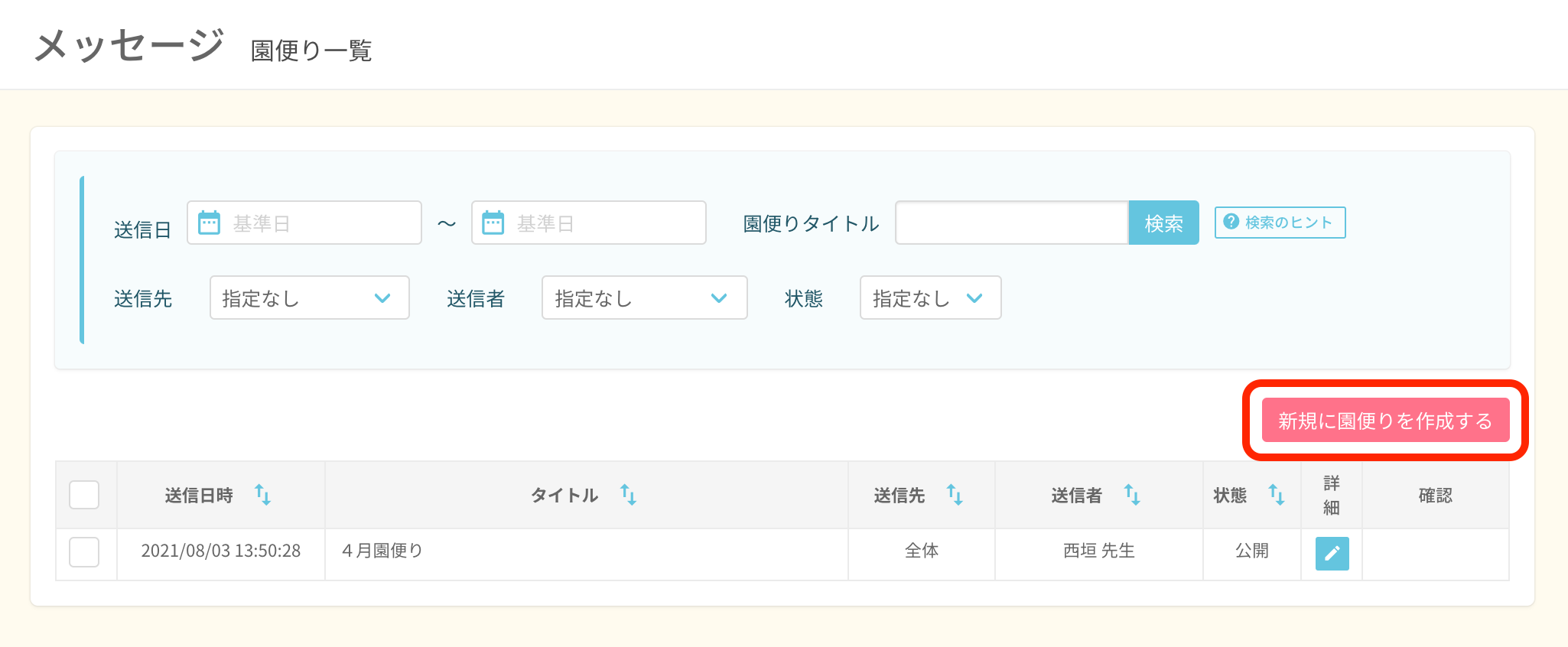
Task: Expand the 状態 dropdown
Action: 931,297
